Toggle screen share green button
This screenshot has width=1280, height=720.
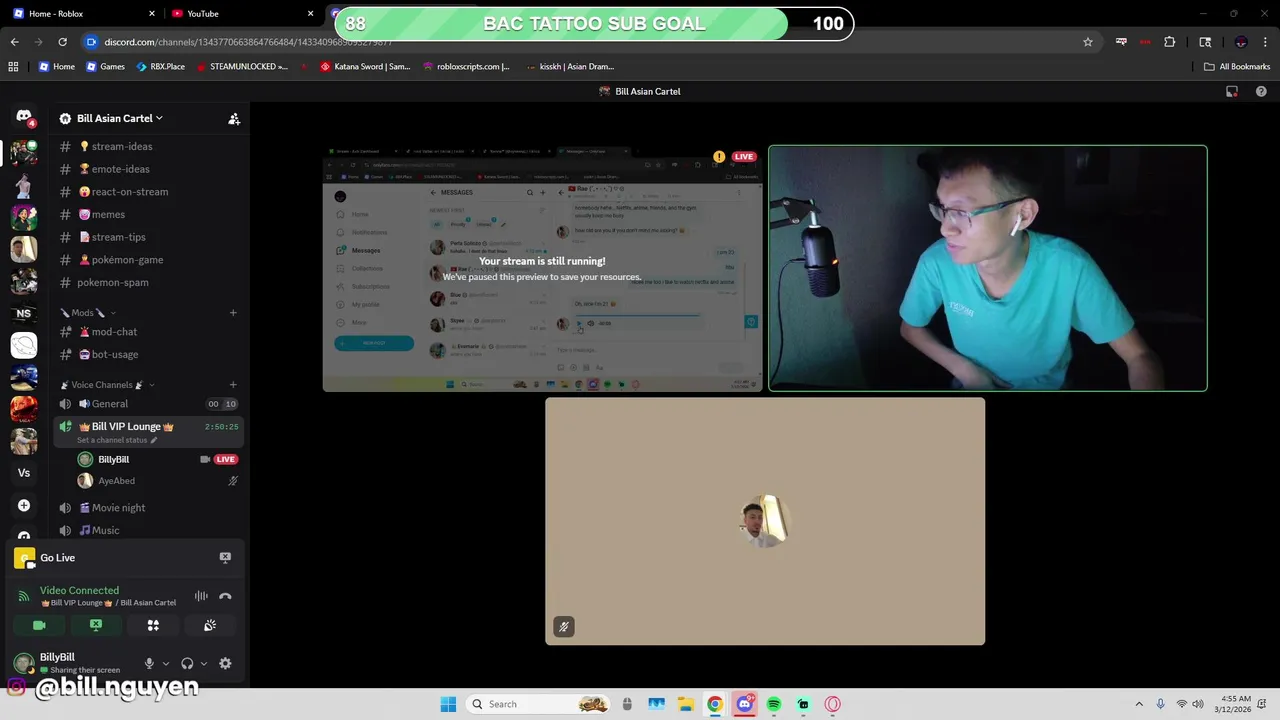click(96, 625)
